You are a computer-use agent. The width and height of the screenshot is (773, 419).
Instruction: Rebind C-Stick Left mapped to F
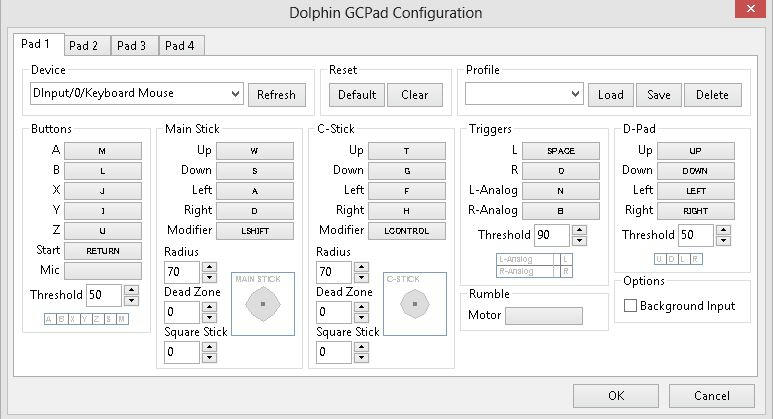click(407, 191)
